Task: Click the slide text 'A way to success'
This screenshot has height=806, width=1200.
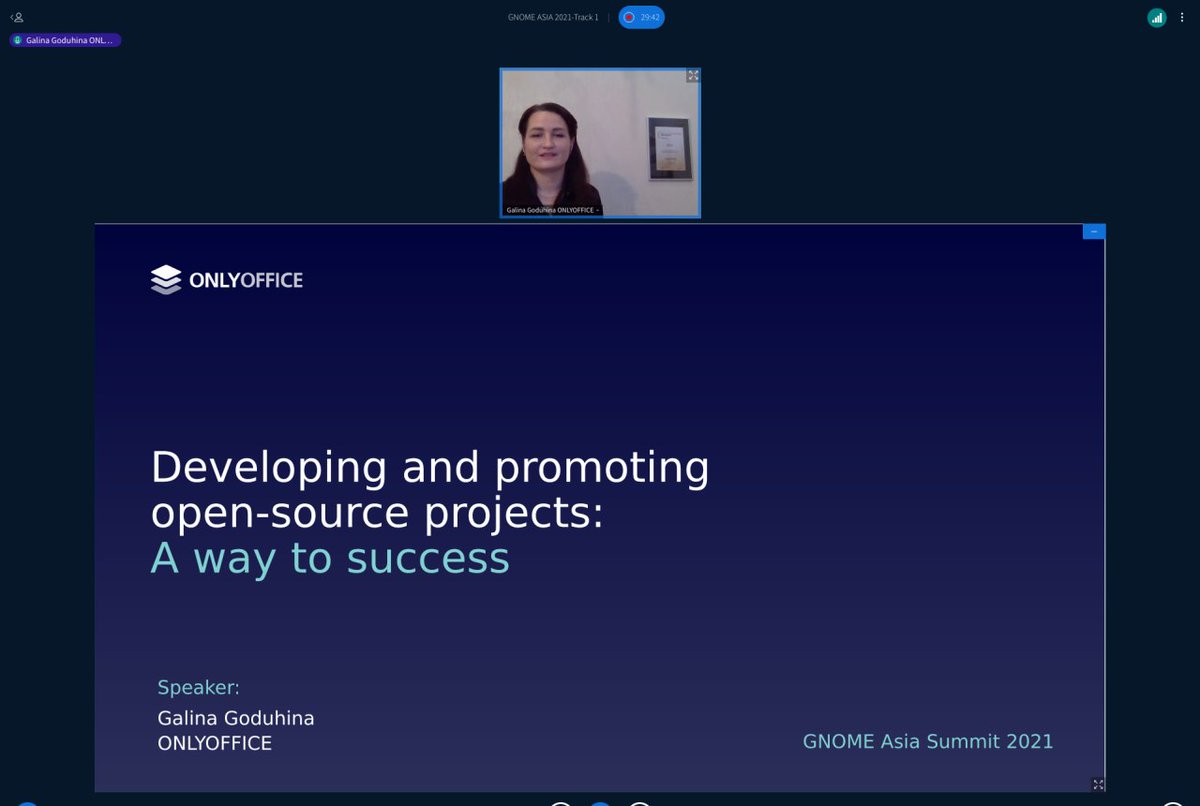Action: point(330,559)
